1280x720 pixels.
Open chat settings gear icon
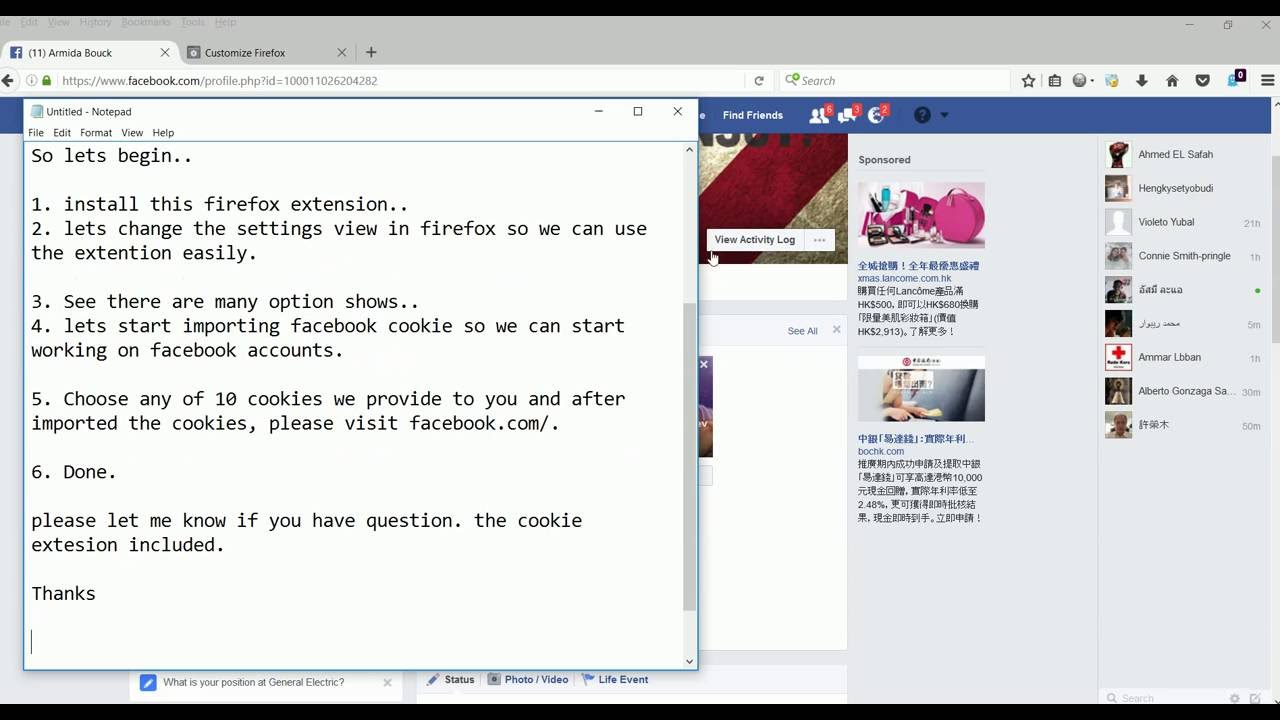tap(1235, 698)
